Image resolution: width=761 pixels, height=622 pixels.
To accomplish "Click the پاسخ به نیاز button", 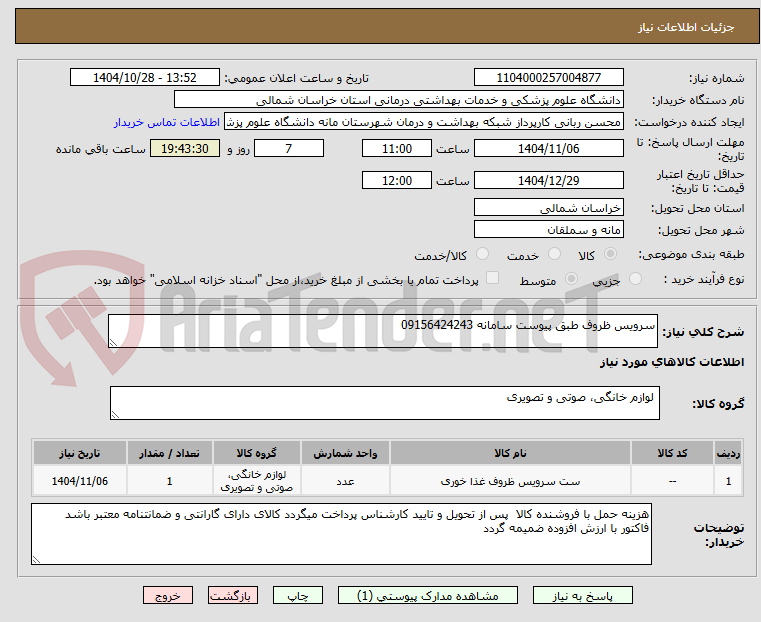I will coord(582,596).
